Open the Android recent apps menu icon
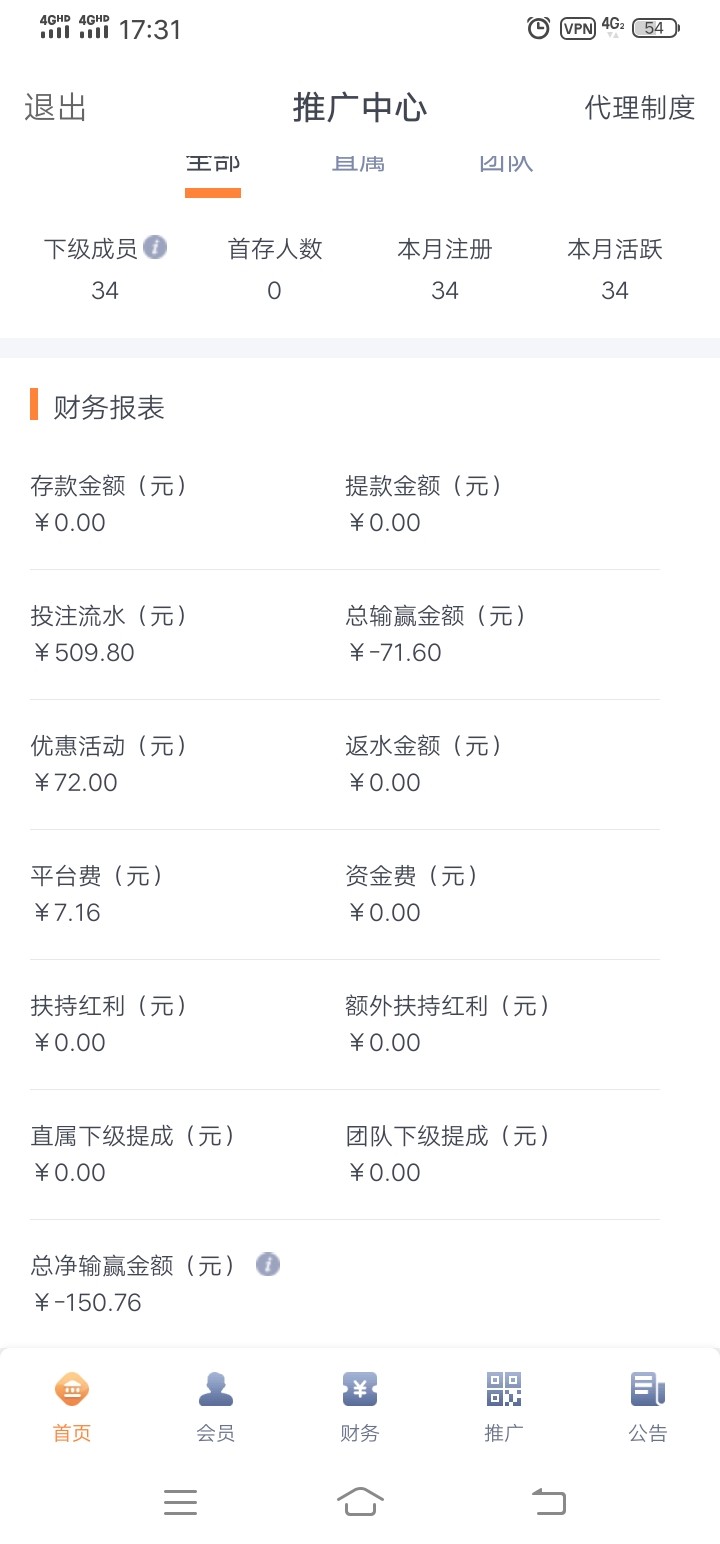720x1544 pixels. click(180, 1502)
